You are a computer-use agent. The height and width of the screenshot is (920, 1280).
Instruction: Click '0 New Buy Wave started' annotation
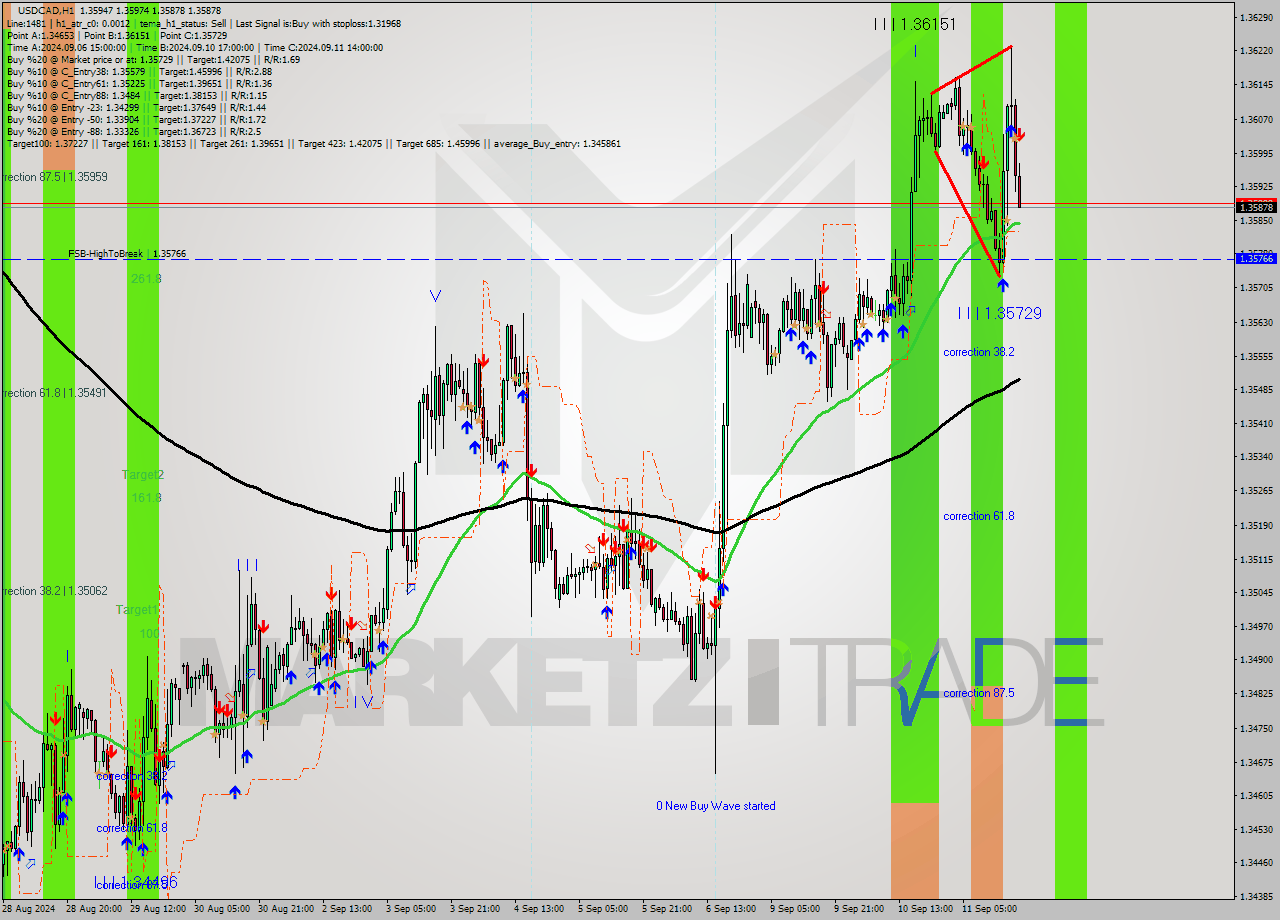(x=716, y=806)
